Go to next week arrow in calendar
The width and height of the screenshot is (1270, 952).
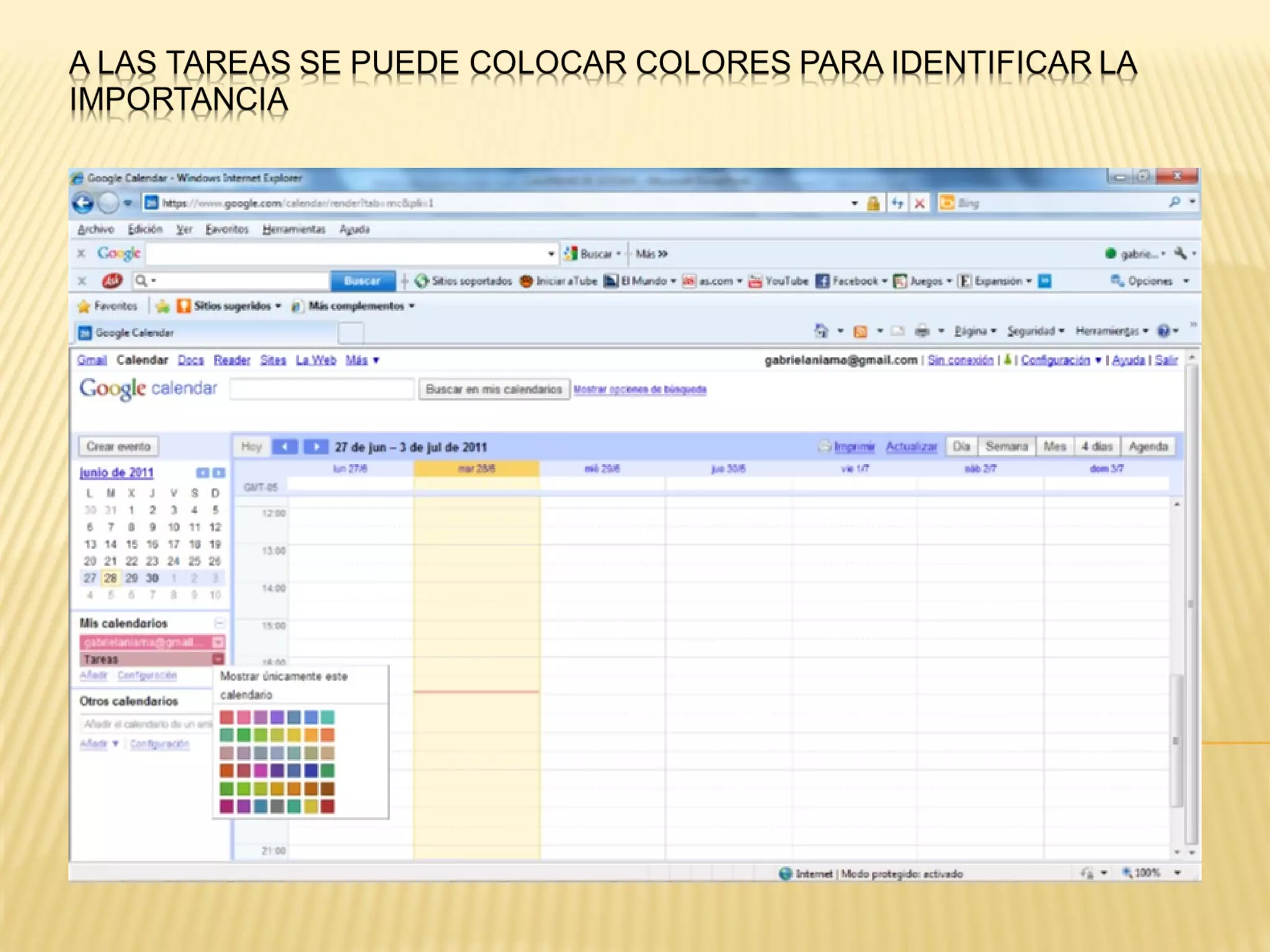[316, 447]
